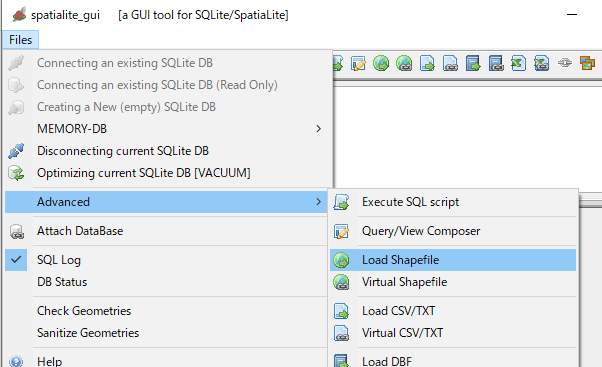Image resolution: width=602 pixels, height=367 pixels.
Task: Click the pencil icon beside Query/View Composer
Action: (x=341, y=231)
